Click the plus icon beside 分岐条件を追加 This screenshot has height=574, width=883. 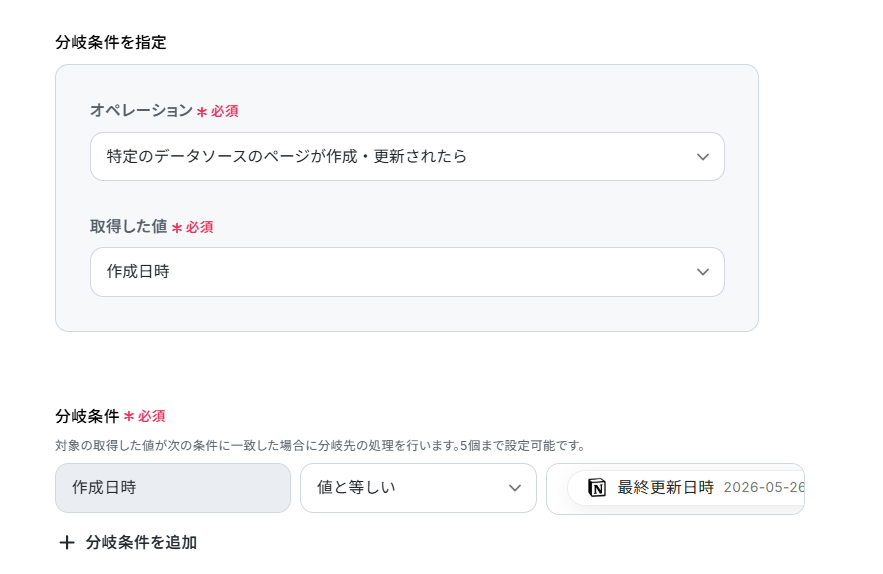pyautogui.click(x=67, y=542)
